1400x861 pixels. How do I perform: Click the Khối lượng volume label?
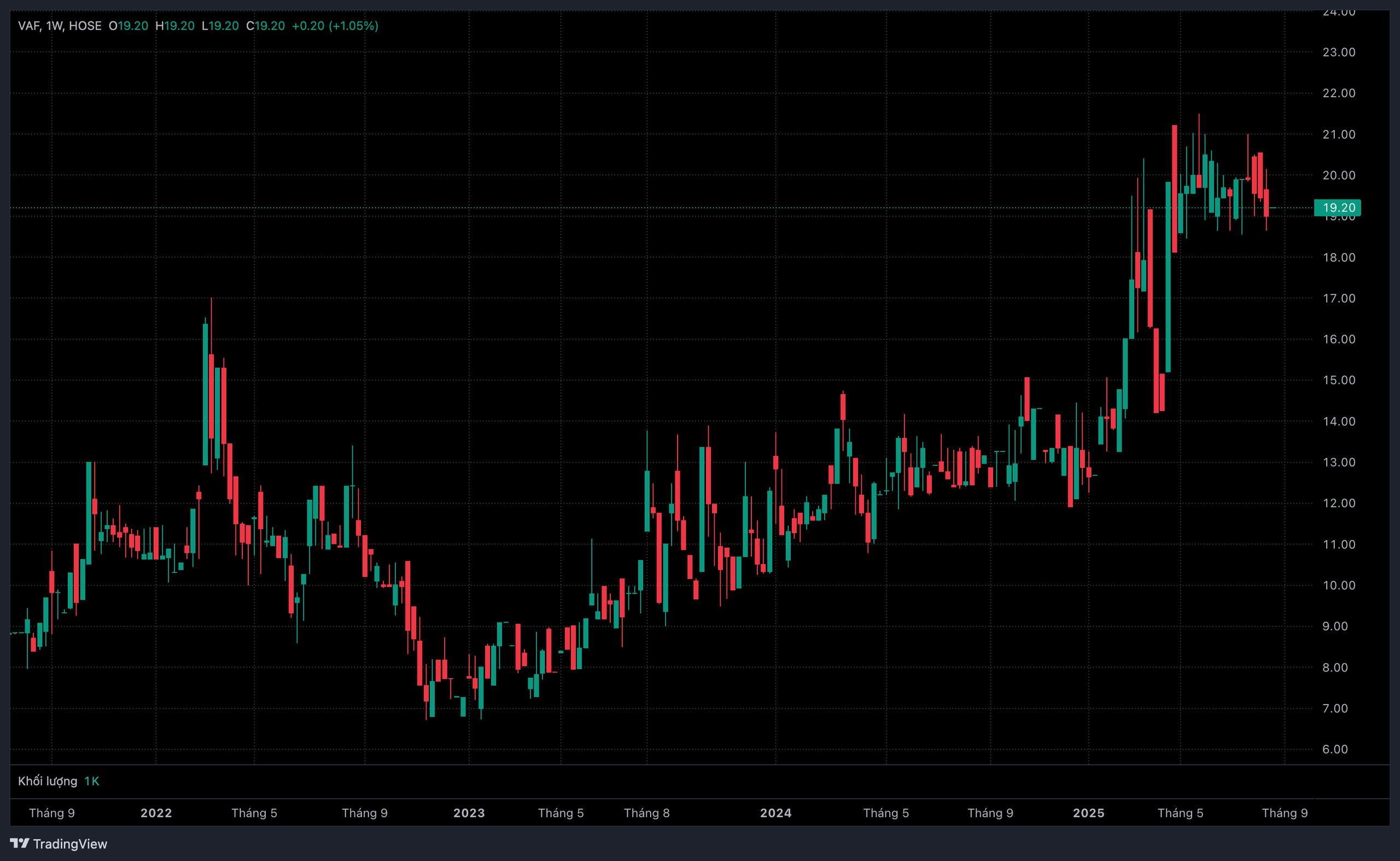tap(47, 781)
